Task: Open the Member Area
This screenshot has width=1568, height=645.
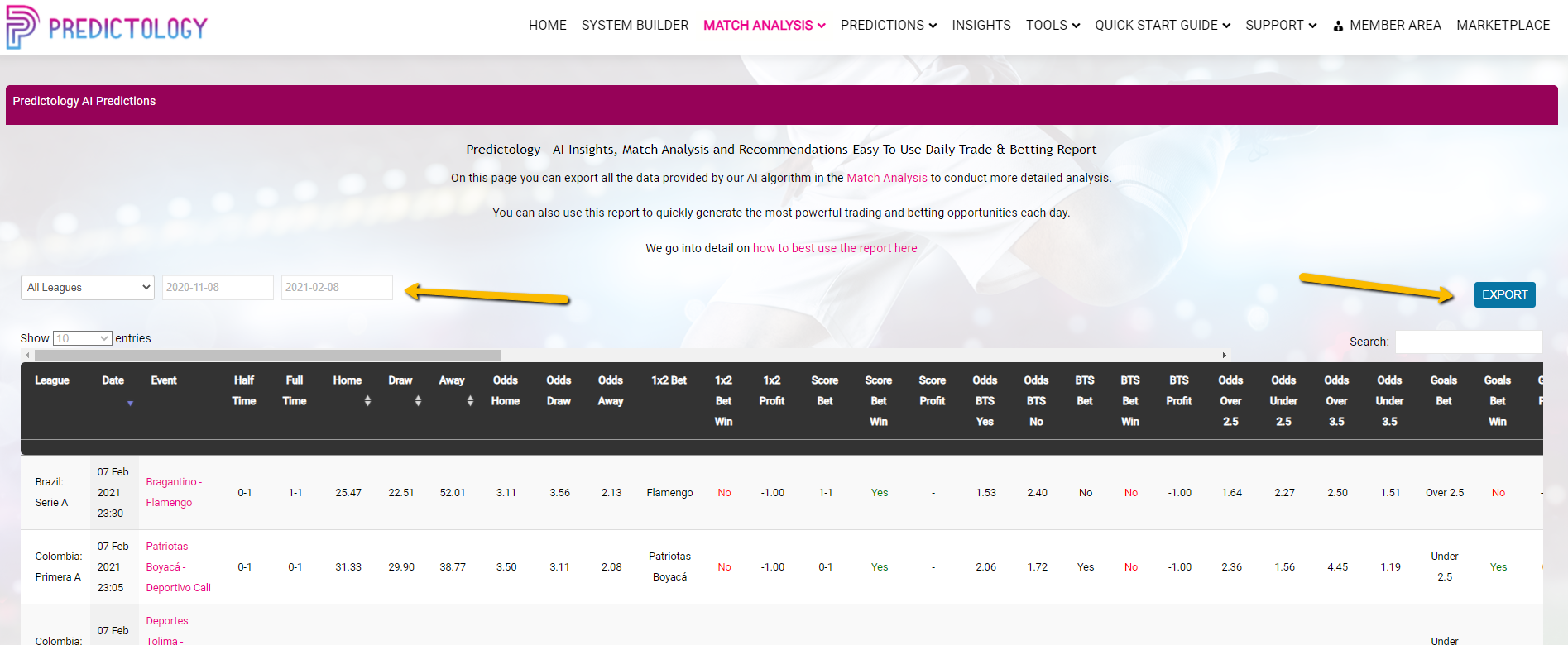Action: click(x=1395, y=26)
